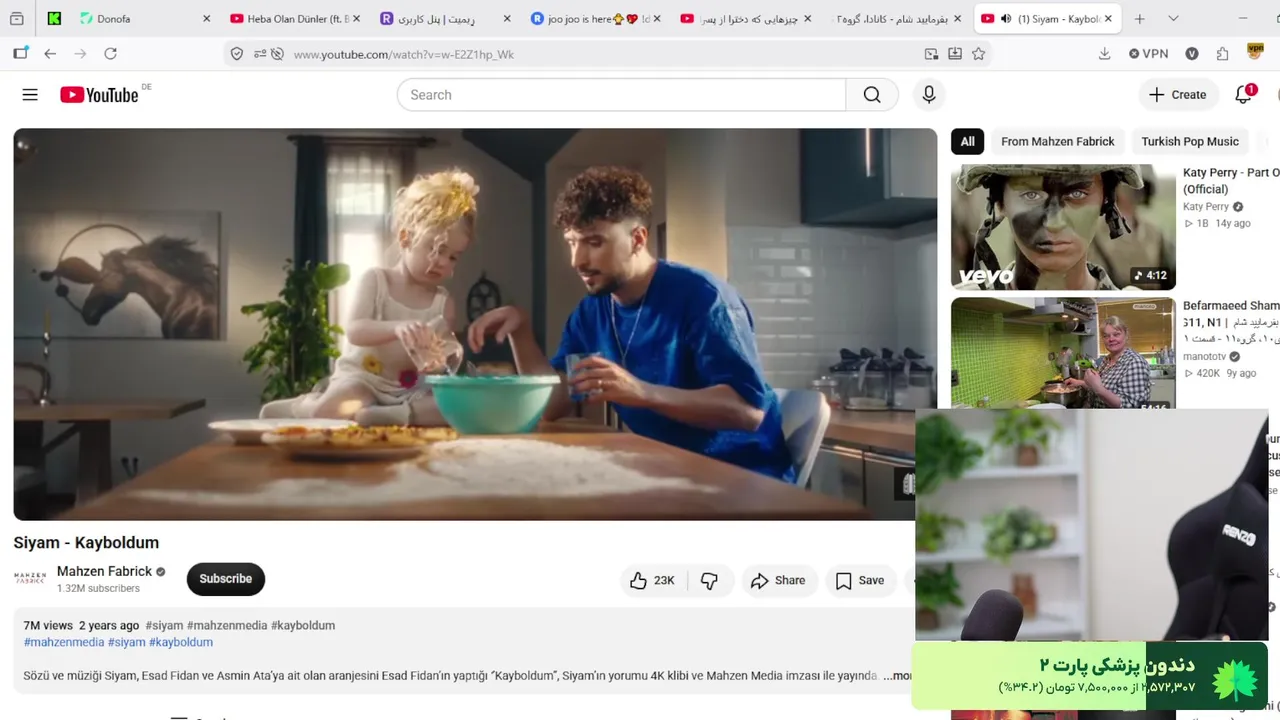
Task: Expand the video description with ...more
Action: (x=897, y=676)
